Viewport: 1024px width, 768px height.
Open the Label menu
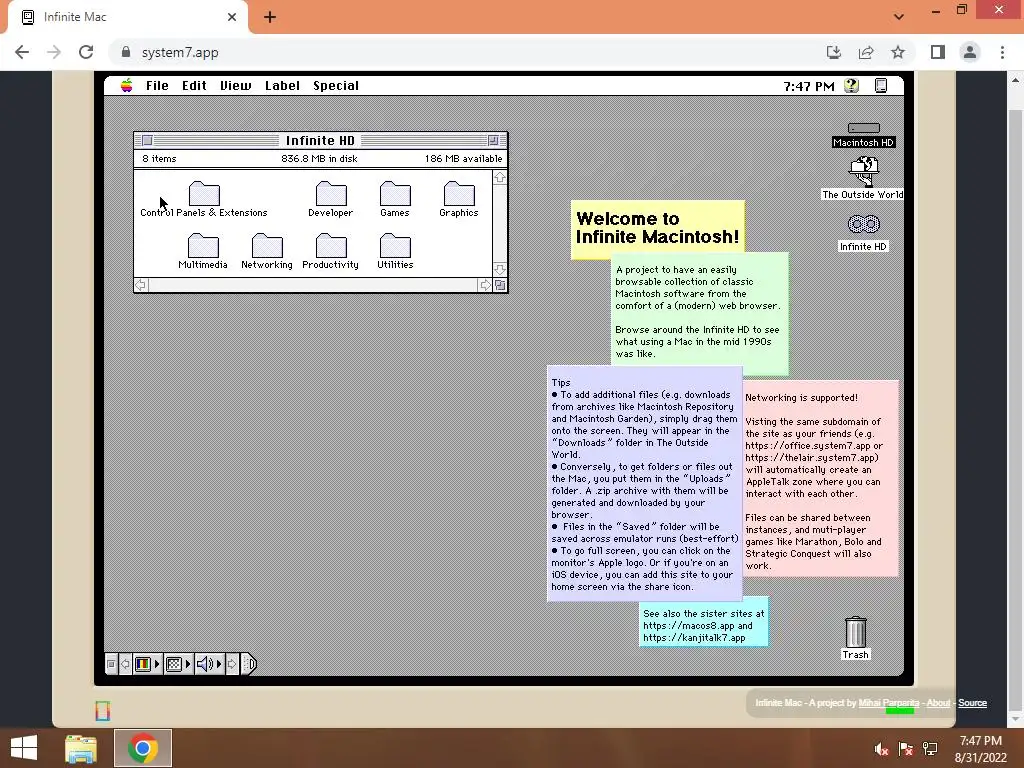(x=282, y=86)
